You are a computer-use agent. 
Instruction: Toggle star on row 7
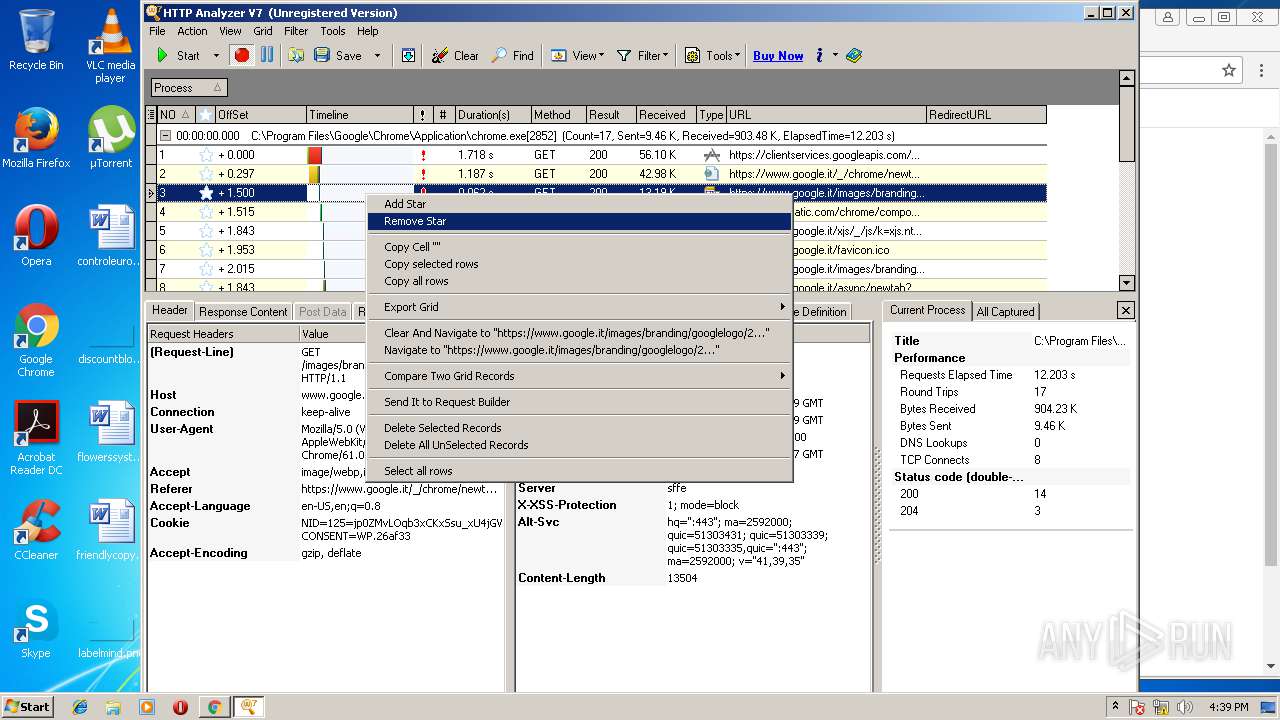tap(206, 269)
